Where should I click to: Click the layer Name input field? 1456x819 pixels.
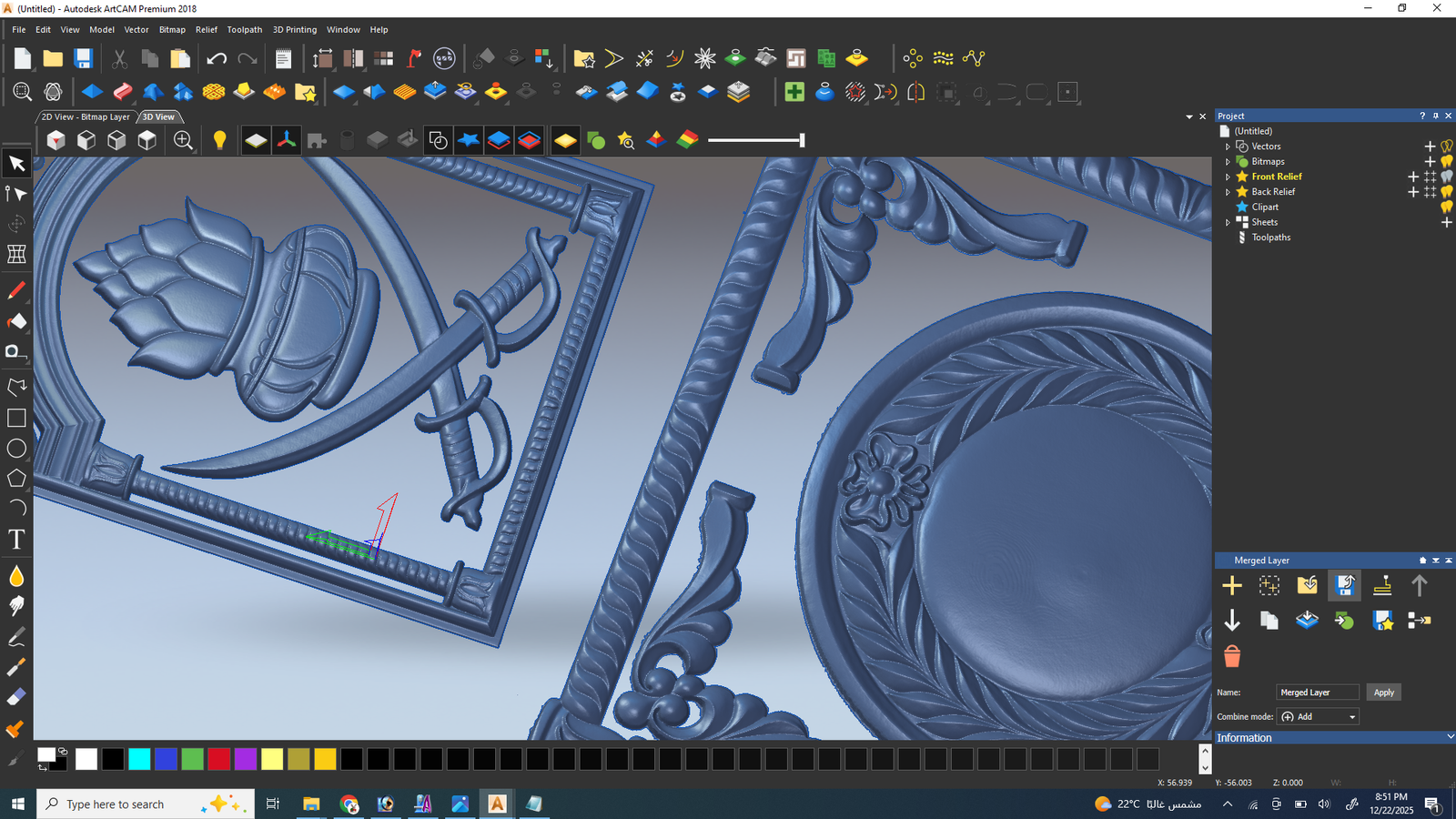point(1317,692)
